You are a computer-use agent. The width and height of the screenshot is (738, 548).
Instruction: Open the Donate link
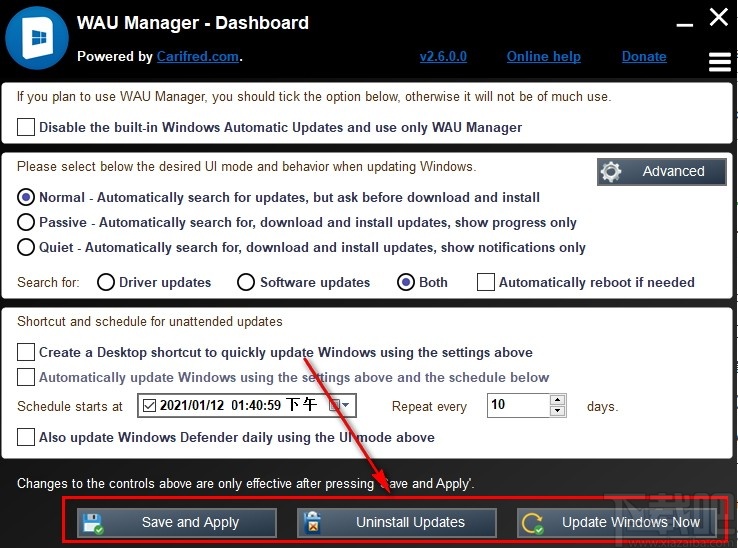pyautogui.click(x=644, y=56)
